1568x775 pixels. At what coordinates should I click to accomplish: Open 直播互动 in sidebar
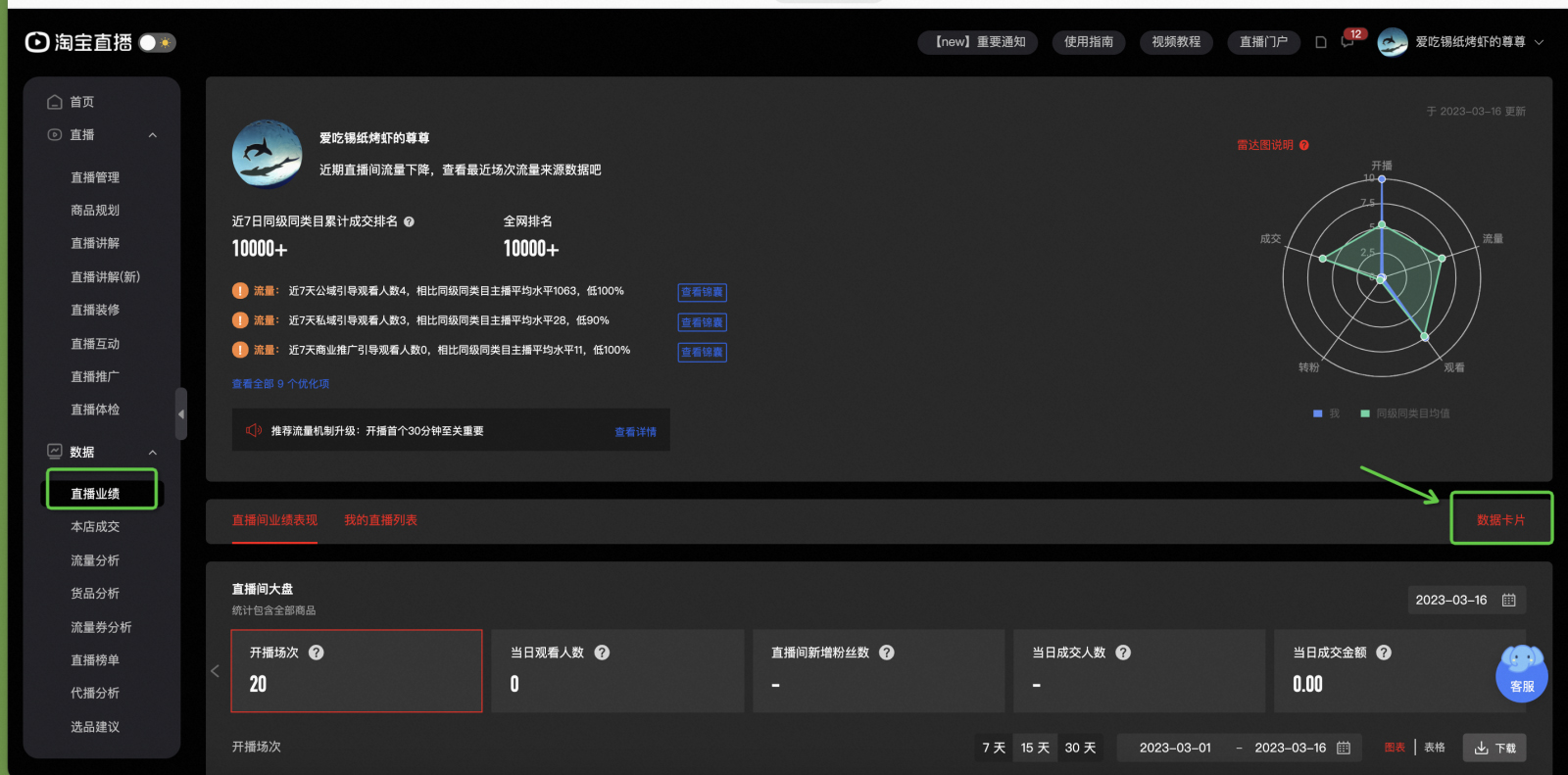[x=95, y=344]
